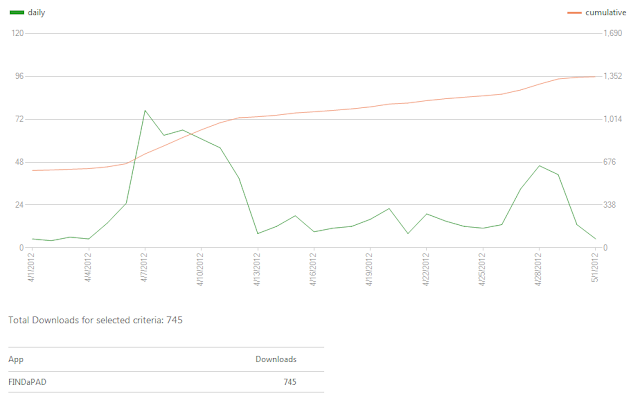Select the 4/1/2012 date axis label
The width and height of the screenshot is (640, 405).
click(x=32, y=268)
